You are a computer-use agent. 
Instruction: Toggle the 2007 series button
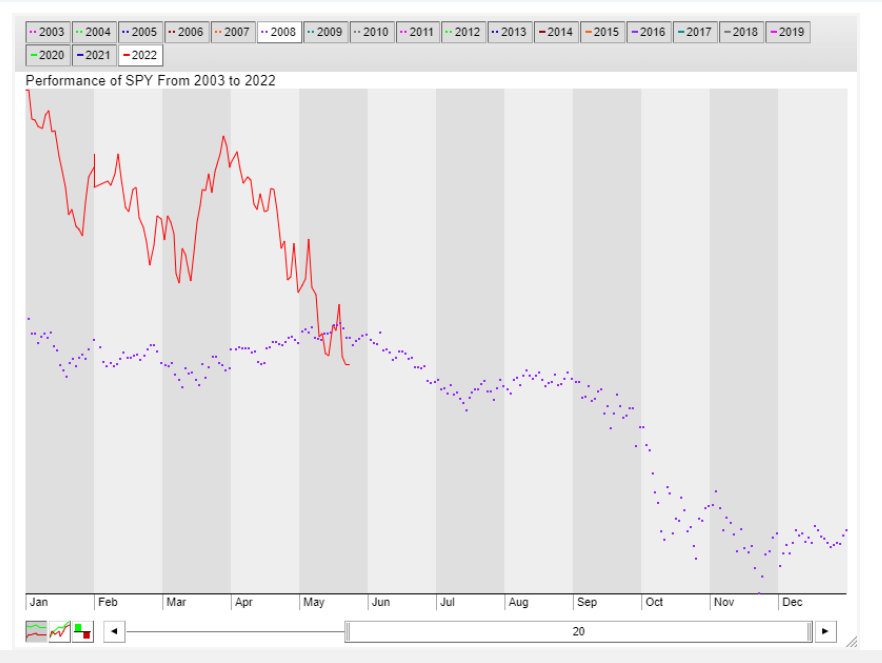click(233, 32)
